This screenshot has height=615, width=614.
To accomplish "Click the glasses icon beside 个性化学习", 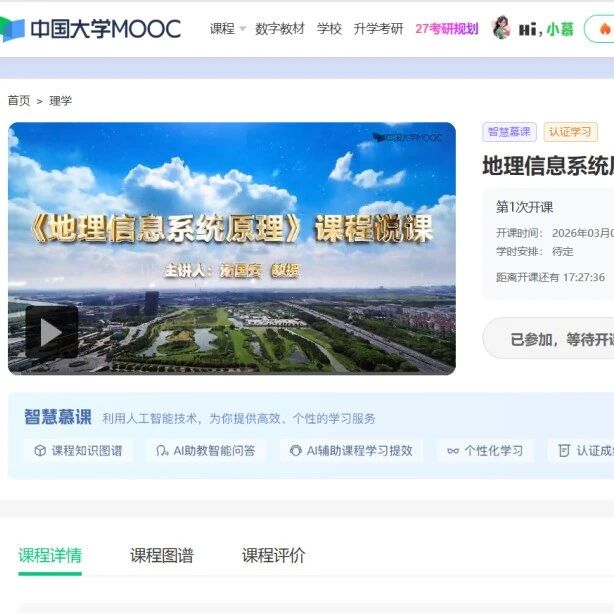I will [x=453, y=451].
